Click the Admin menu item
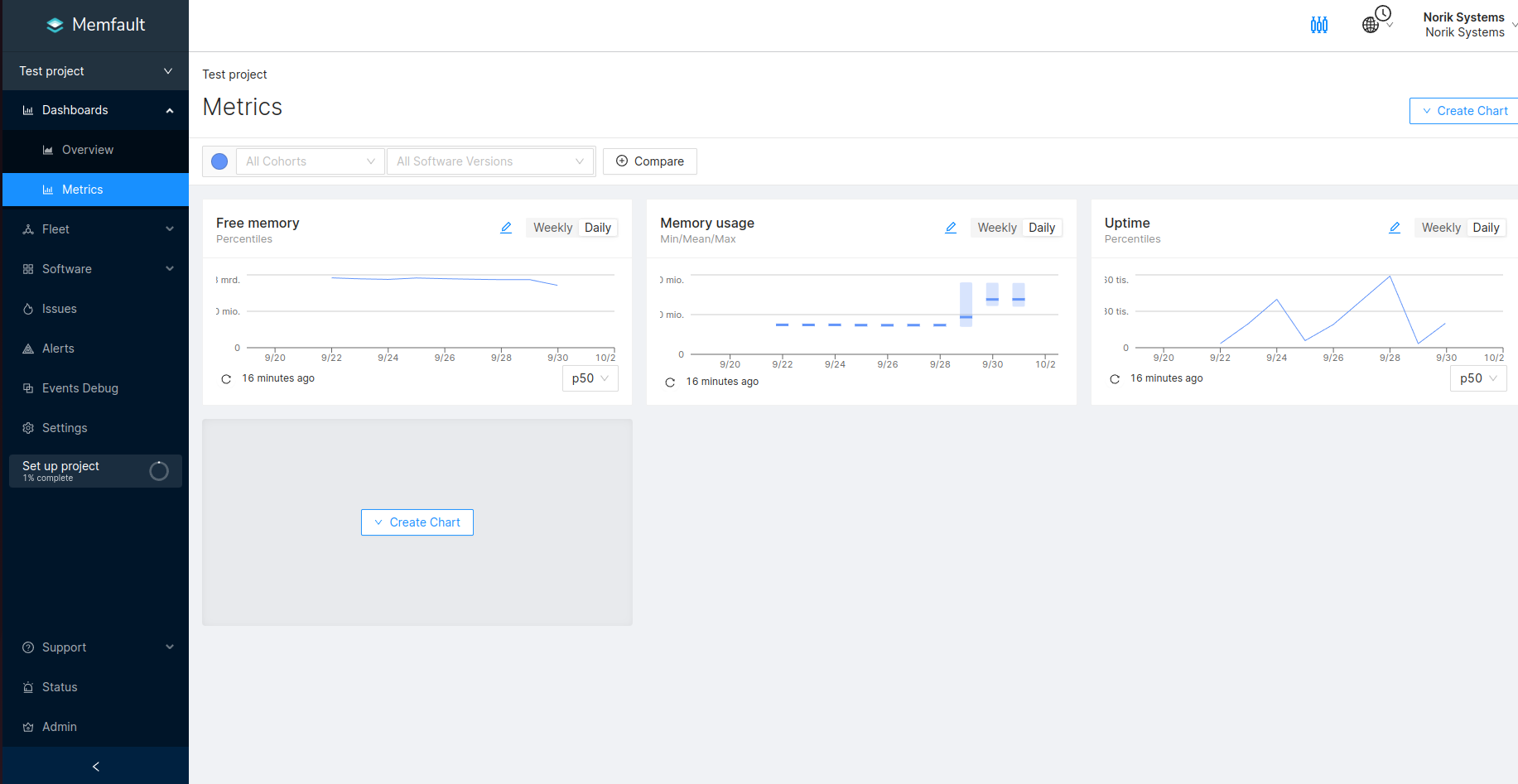 pos(96,727)
